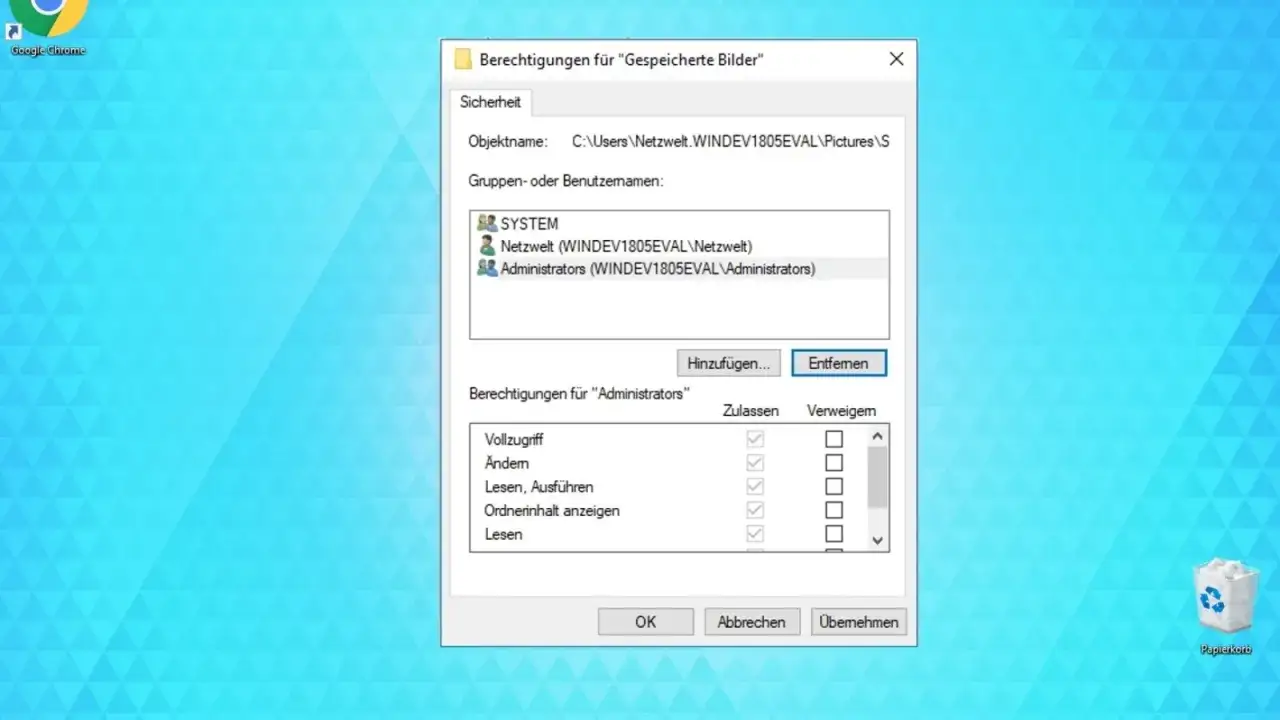This screenshot has height=720, width=1280.
Task: Click the Netzwelt user icon
Action: tap(487, 246)
